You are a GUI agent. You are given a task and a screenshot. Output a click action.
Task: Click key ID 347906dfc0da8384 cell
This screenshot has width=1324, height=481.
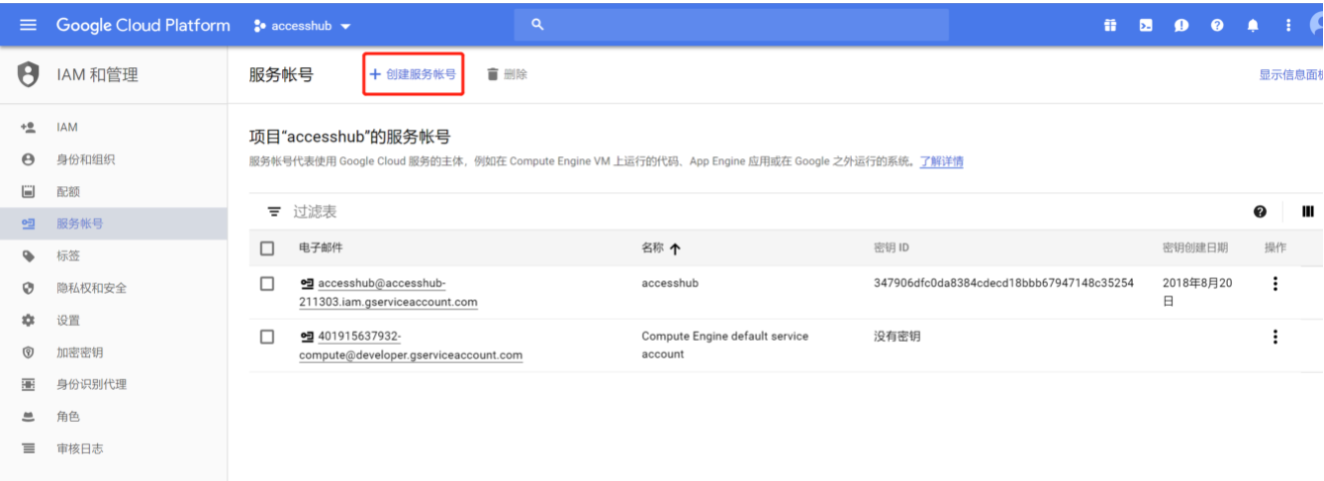[x=1004, y=283]
